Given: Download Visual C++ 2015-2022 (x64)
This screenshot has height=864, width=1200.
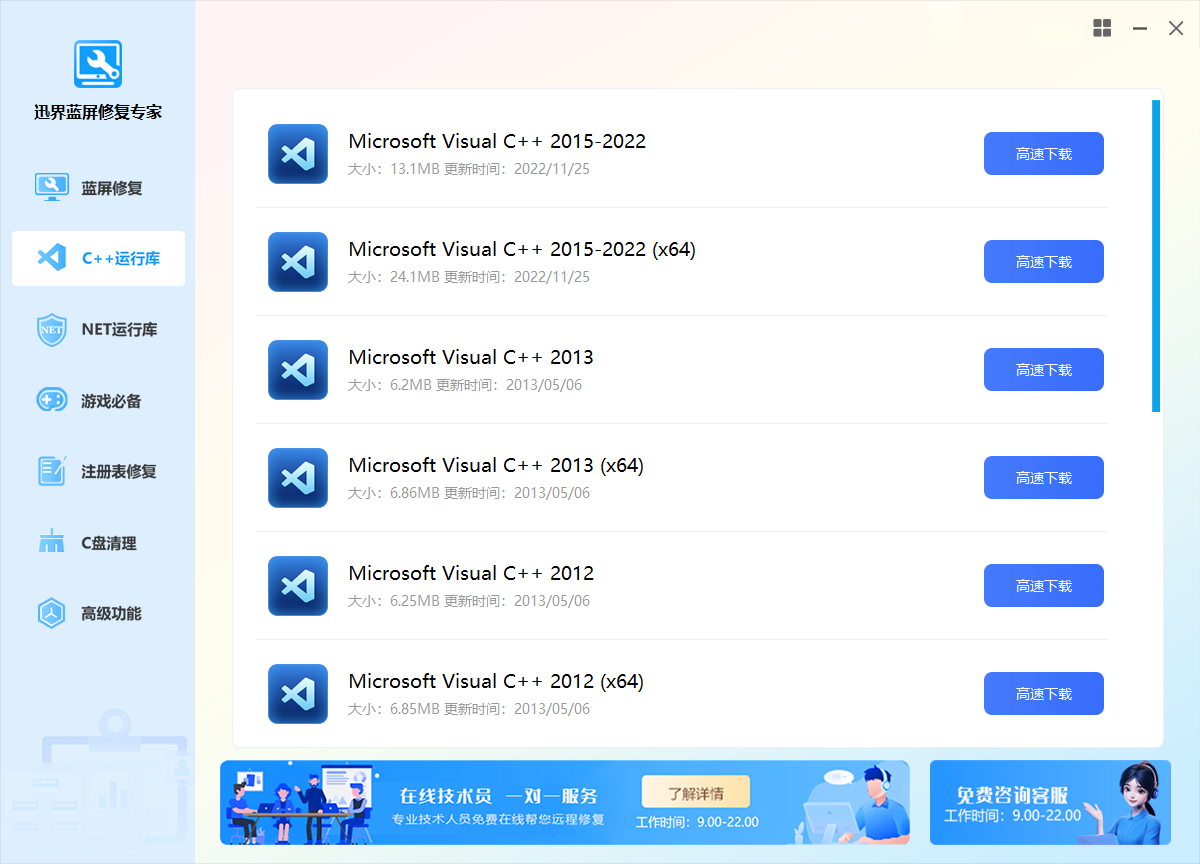Looking at the screenshot, I should point(1043,262).
